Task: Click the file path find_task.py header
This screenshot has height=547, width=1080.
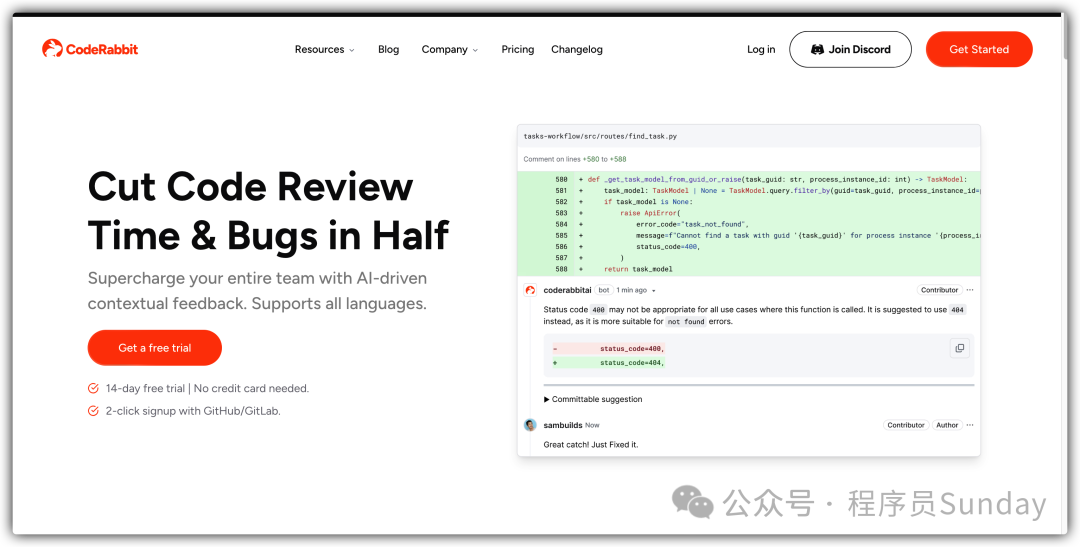Action: [x=600, y=136]
